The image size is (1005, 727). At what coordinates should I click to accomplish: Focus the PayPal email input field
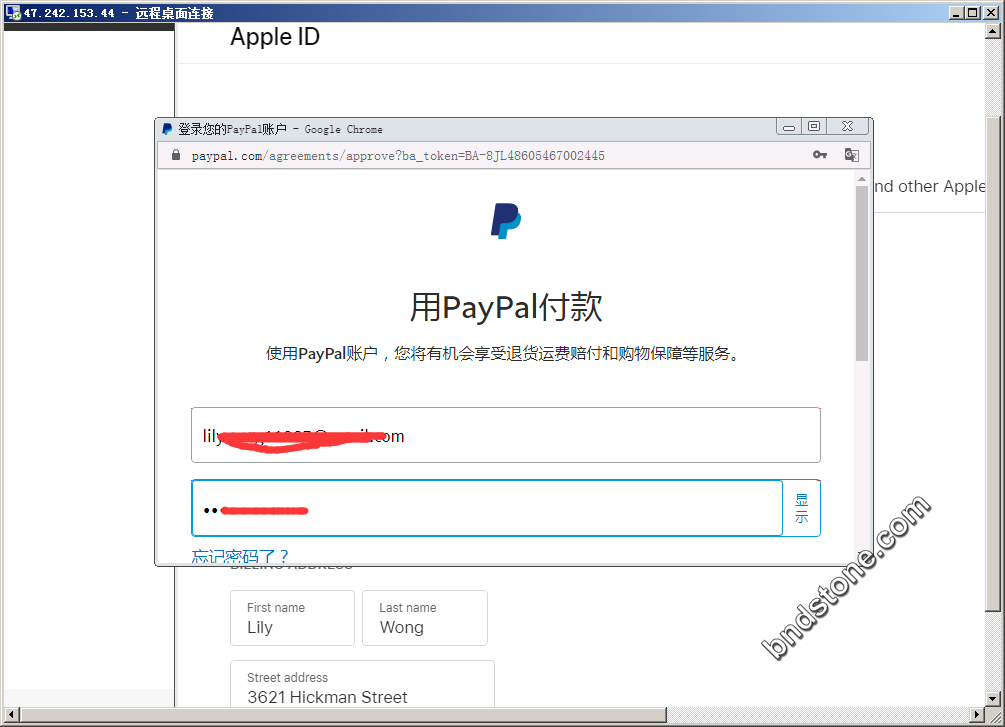point(506,435)
